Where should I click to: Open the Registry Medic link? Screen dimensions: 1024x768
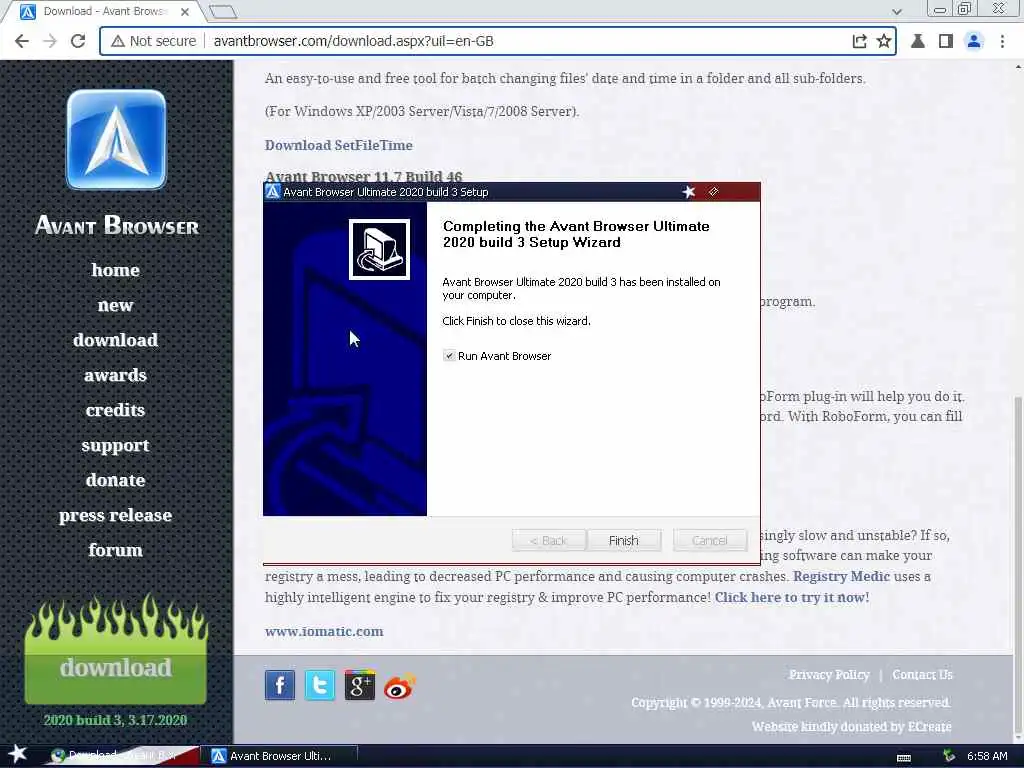(841, 576)
